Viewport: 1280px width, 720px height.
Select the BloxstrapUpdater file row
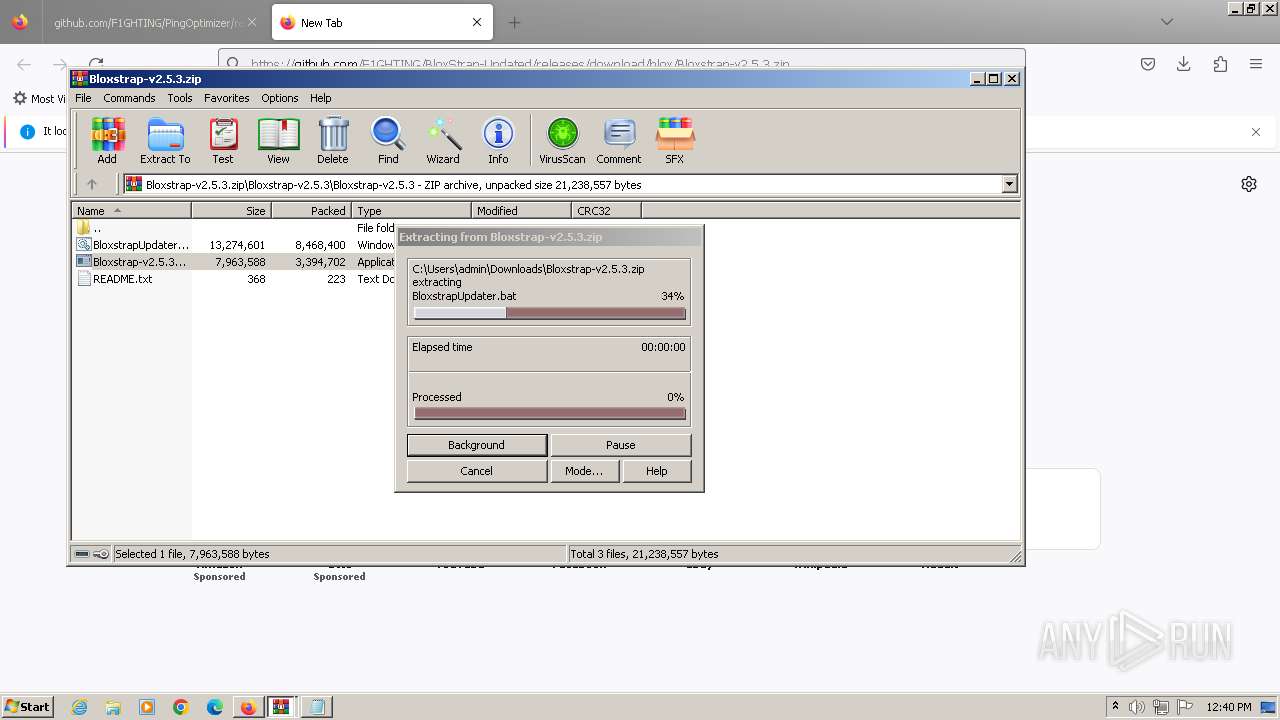235,245
